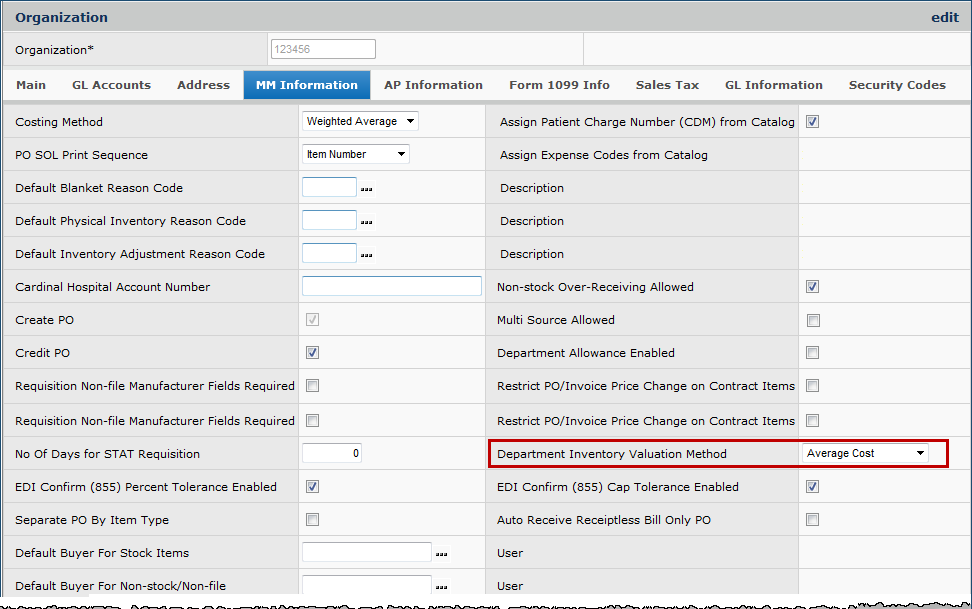The width and height of the screenshot is (972, 609).
Task: Click the edit link in header
Action: pyautogui.click(x=944, y=17)
